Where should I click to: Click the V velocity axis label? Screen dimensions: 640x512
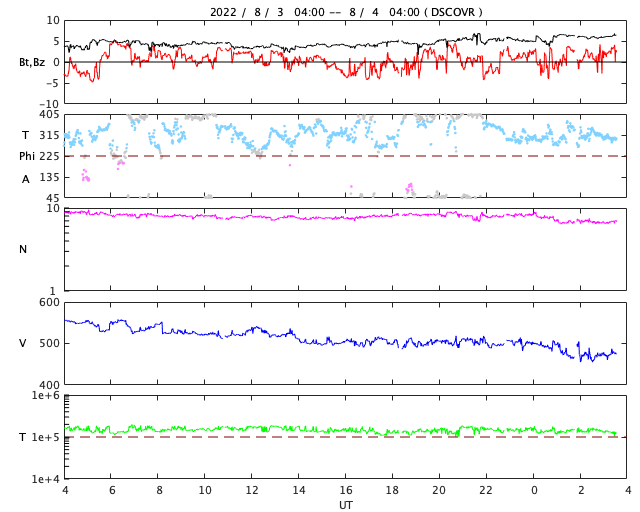(x=23, y=343)
